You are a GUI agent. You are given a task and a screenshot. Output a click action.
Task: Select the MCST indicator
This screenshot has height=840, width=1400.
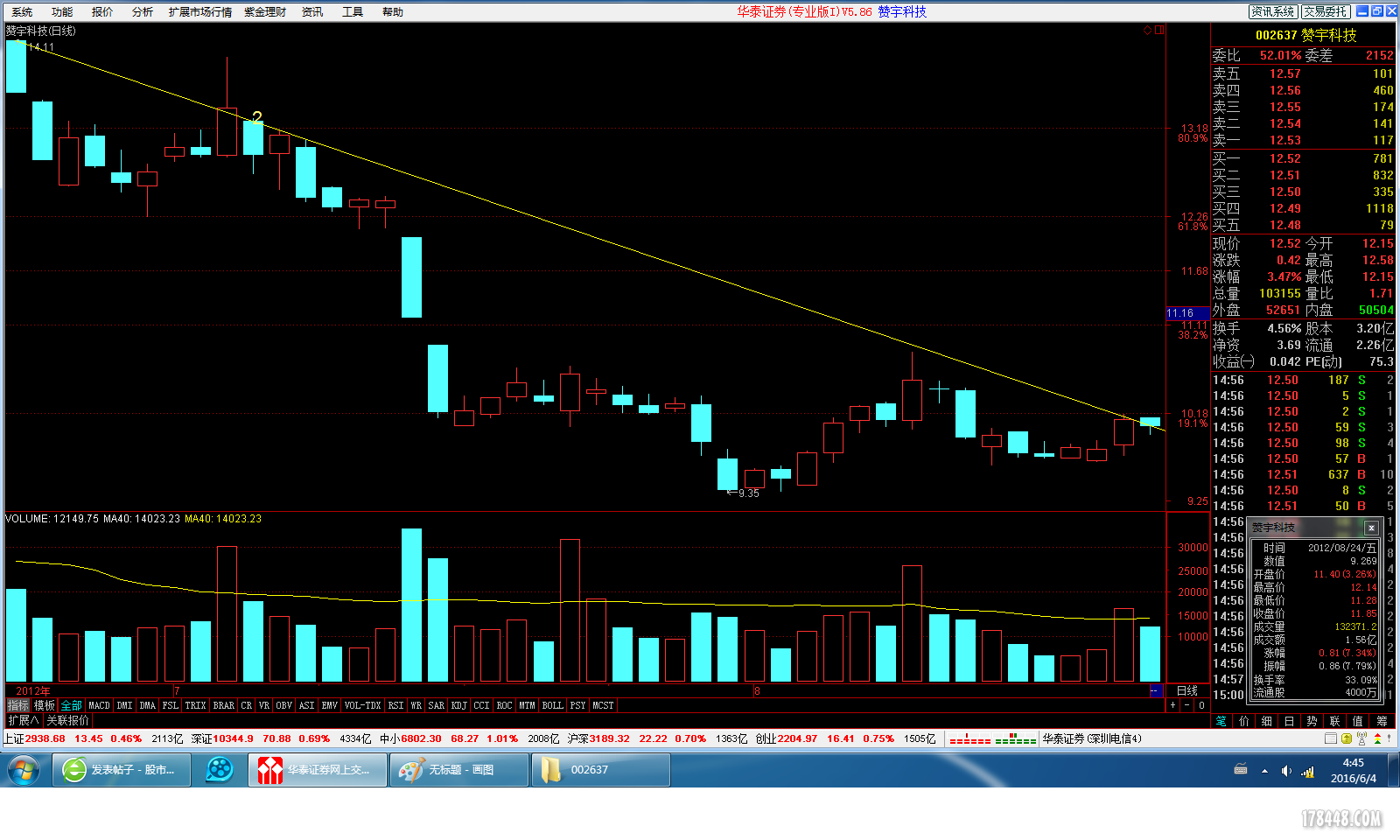603,705
